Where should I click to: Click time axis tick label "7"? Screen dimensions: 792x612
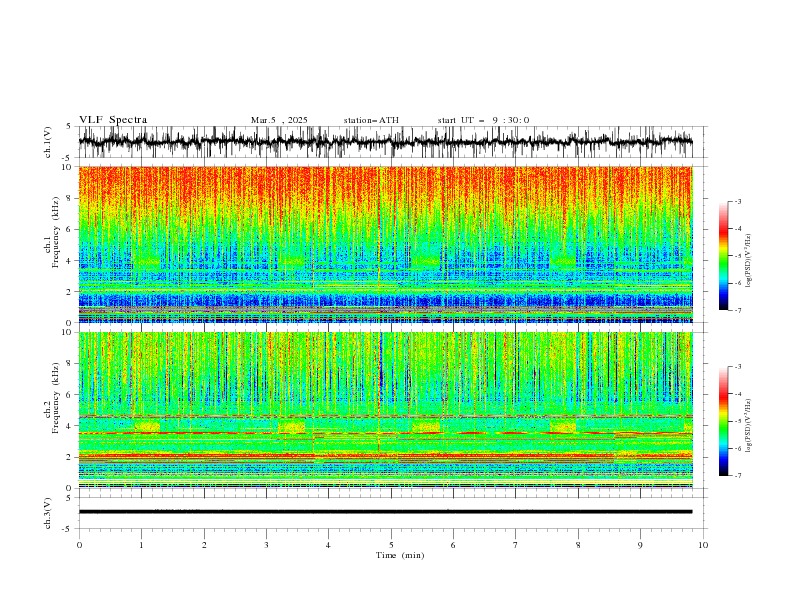pyautogui.click(x=516, y=545)
